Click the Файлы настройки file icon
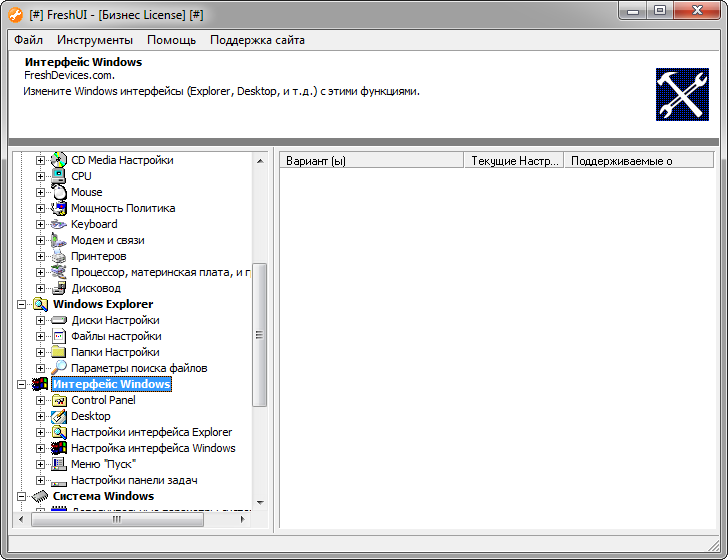Screen dimensions: 728x560 tap(58, 336)
